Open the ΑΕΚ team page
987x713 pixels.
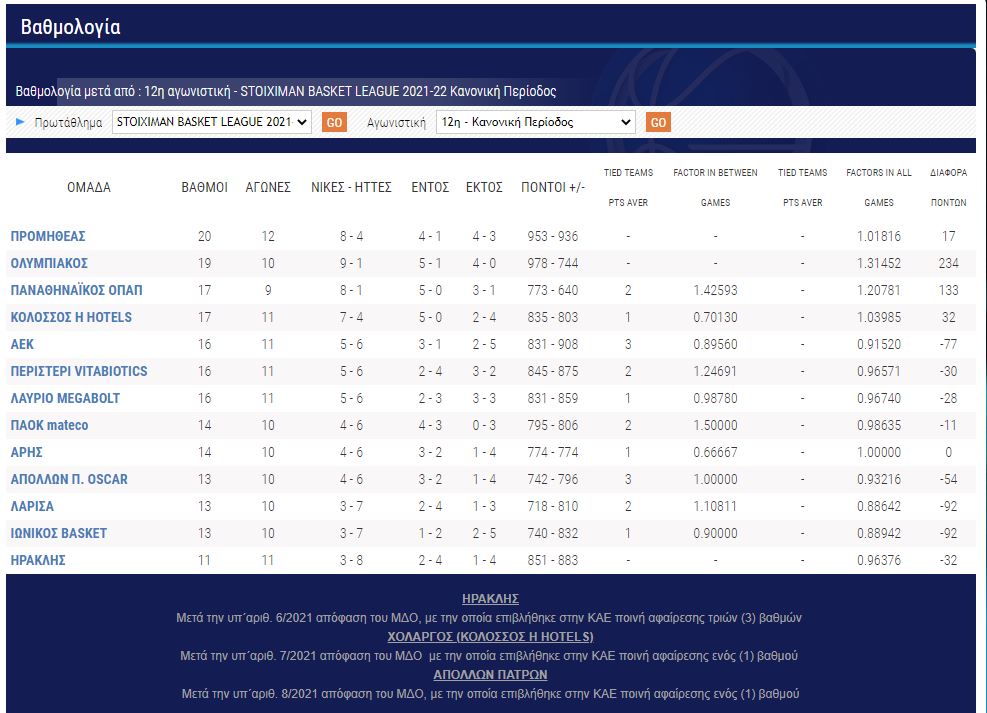pos(22,344)
